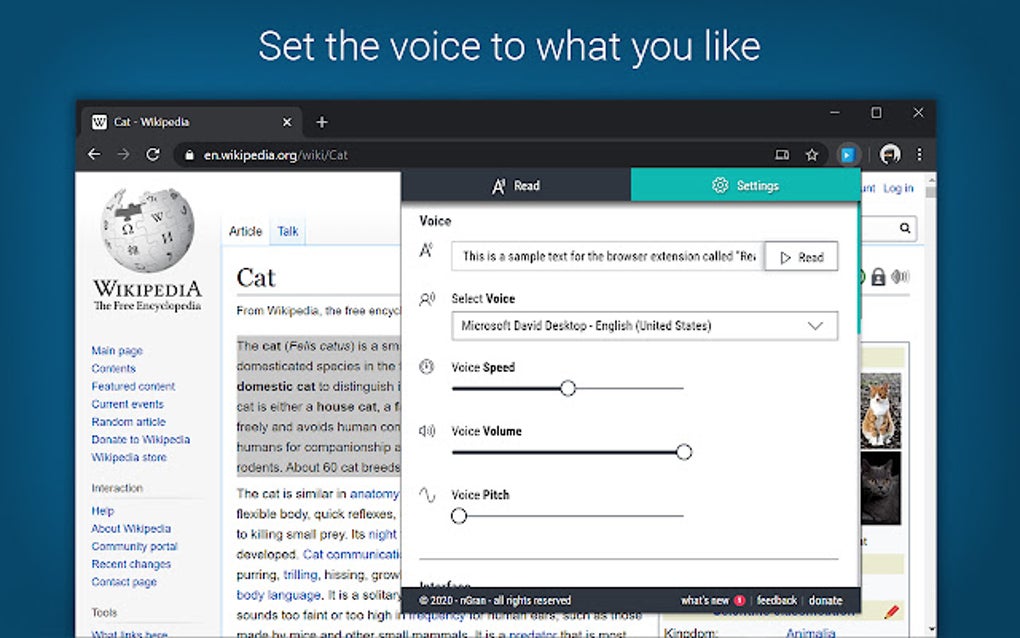Click the donate link in footer
This screenshot has width=1020, height=638.
[x=825, y=600]
